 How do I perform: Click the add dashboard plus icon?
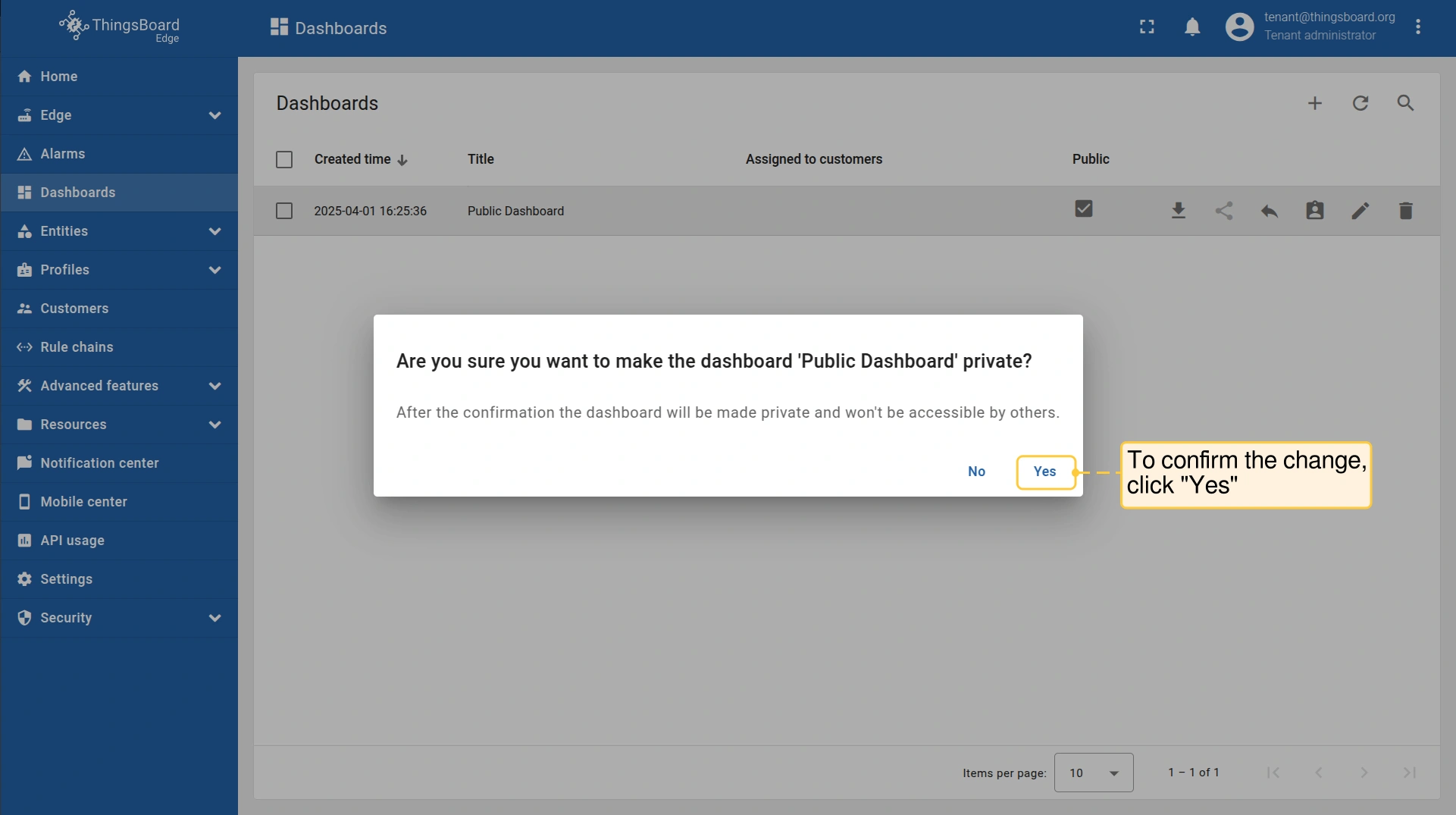(1314, 103)
